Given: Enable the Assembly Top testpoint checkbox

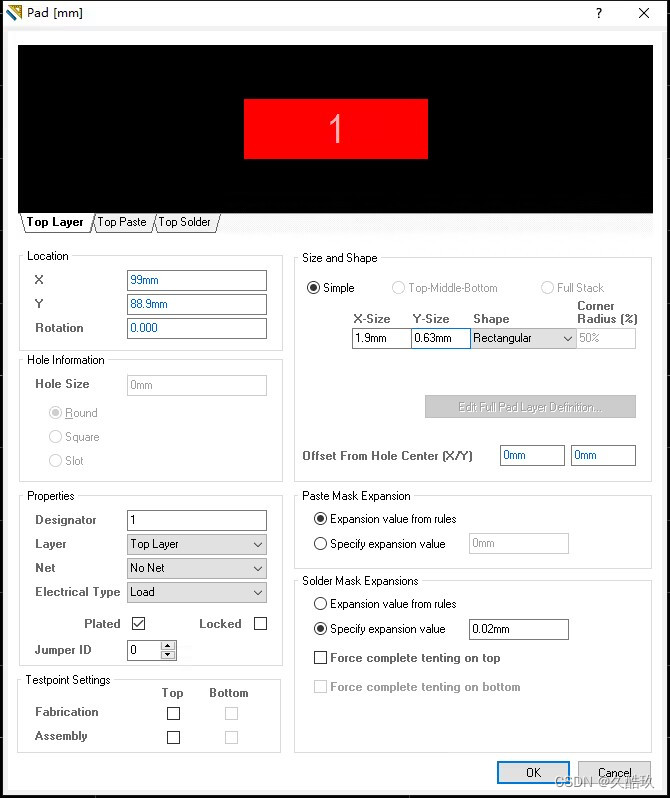Looking at the screenshot, I should (x=174, y=737).
